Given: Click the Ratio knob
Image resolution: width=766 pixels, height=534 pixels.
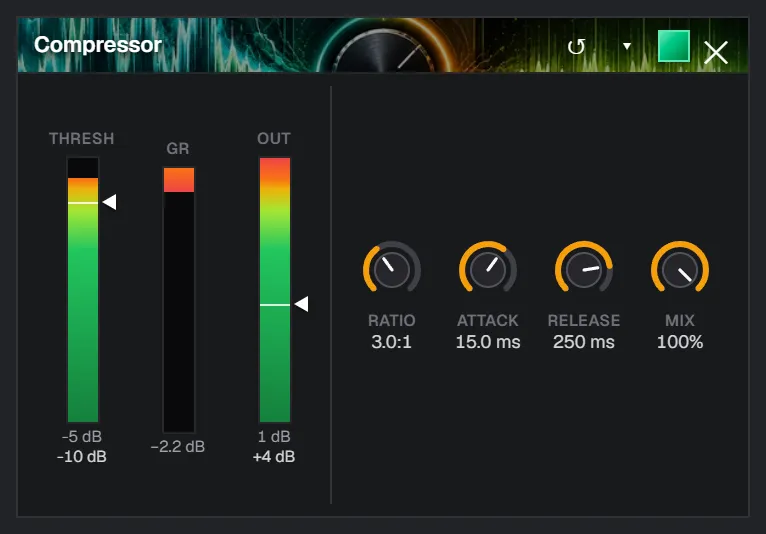Looking at the screenshot, I should point(392,268).
